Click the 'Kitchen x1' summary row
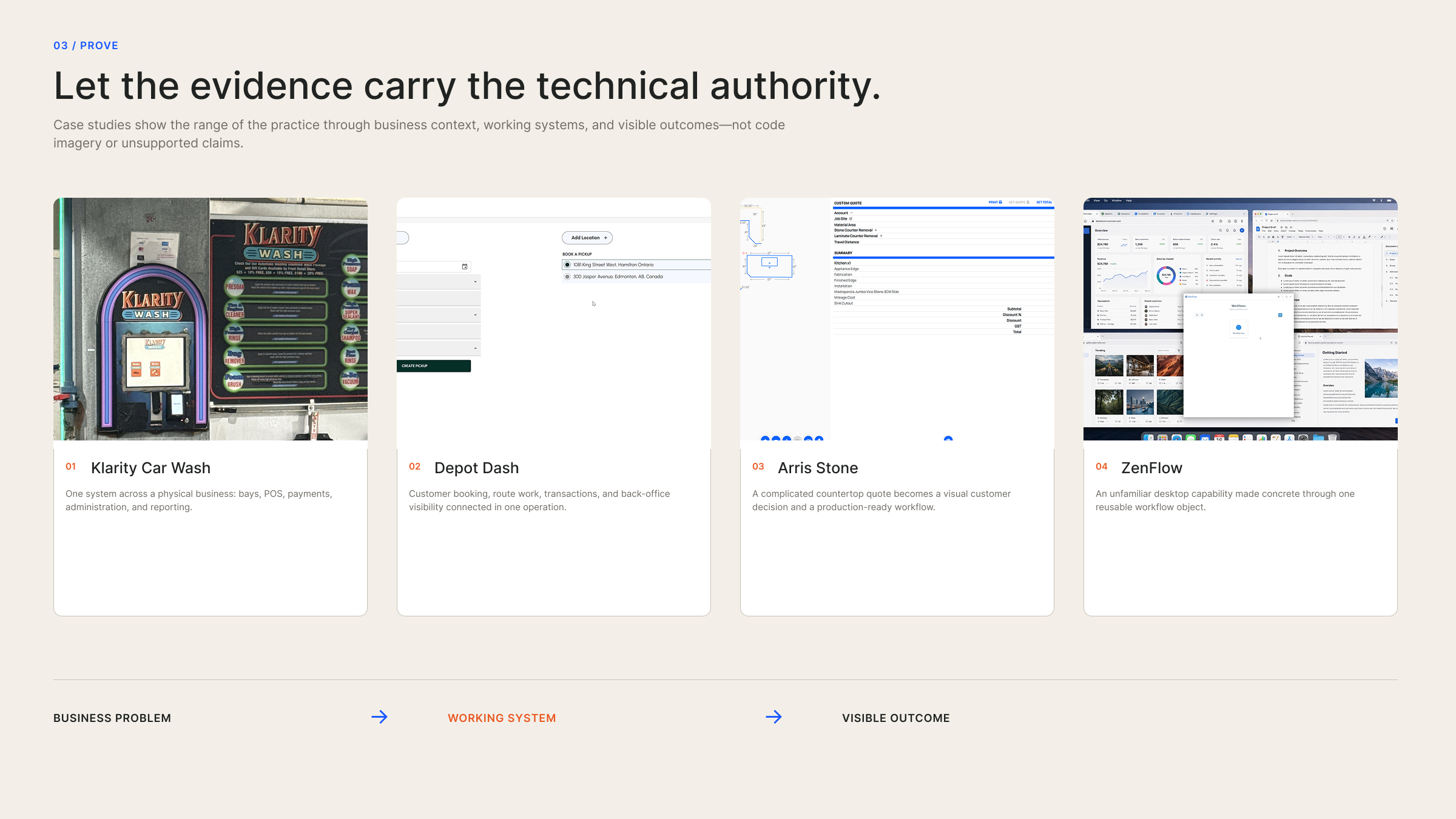 (x=943, y=263)
